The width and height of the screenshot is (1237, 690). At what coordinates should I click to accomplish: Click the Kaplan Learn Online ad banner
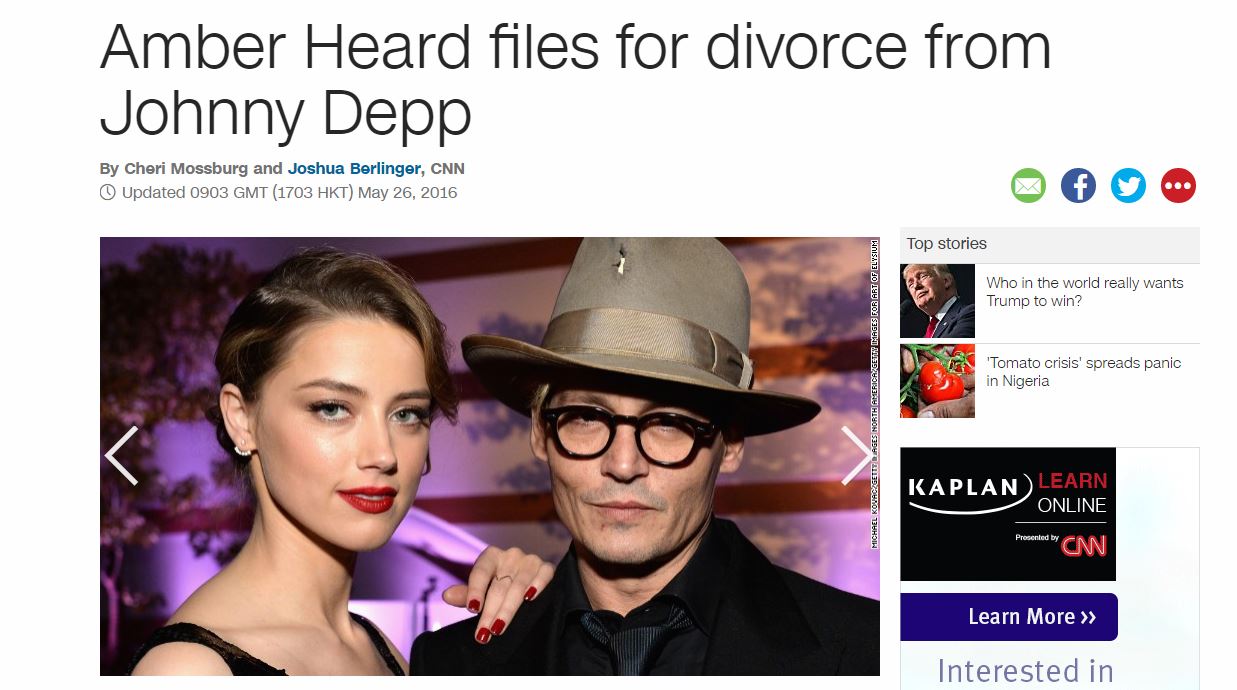[x=1008, y=514]
